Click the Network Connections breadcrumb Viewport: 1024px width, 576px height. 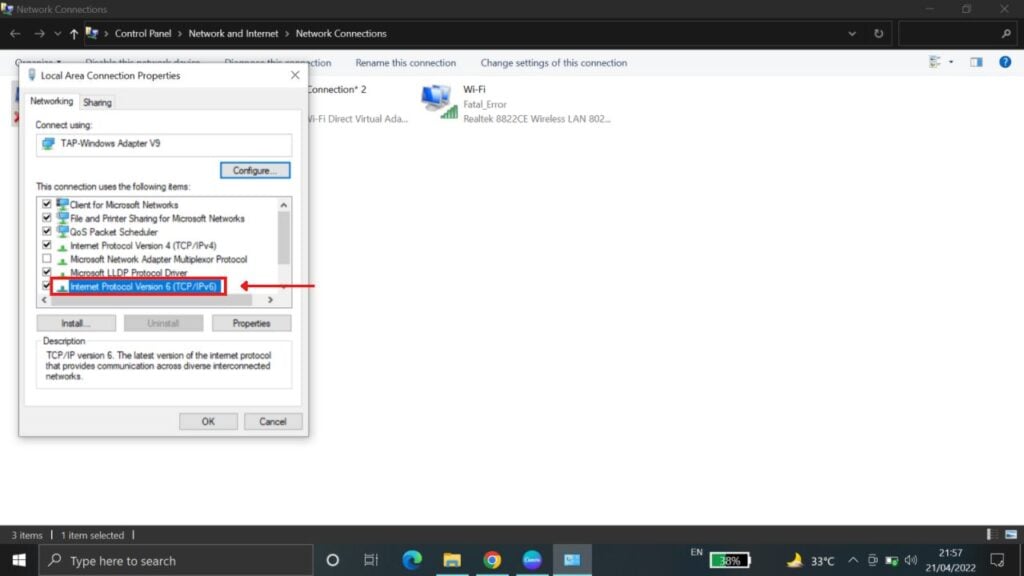click(x=341, y=33)
